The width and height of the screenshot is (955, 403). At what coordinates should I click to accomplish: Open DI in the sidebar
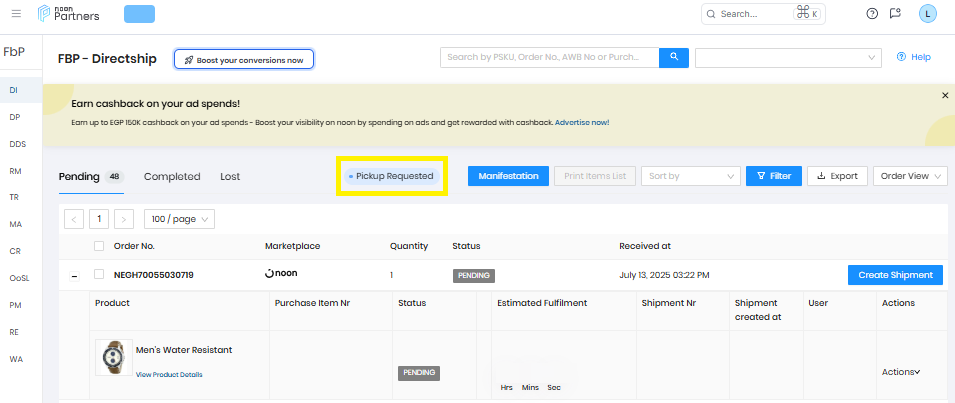click(13, 90)
